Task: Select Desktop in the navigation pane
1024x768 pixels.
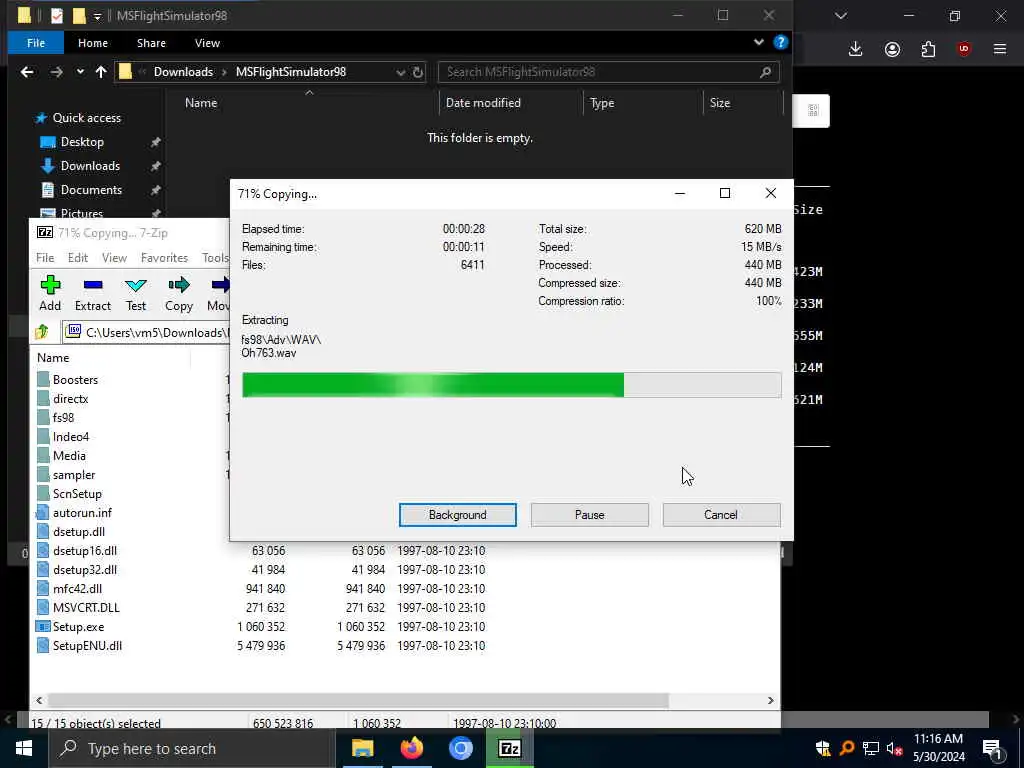Action: pyautogui.click(x=82, y=142)
